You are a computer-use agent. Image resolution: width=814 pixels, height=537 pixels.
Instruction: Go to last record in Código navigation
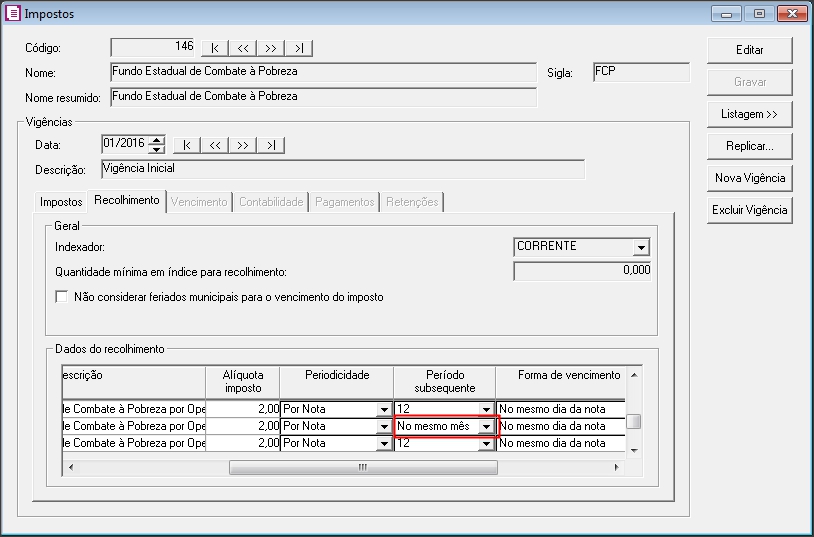pyautogui.click(x=299, y=48)
